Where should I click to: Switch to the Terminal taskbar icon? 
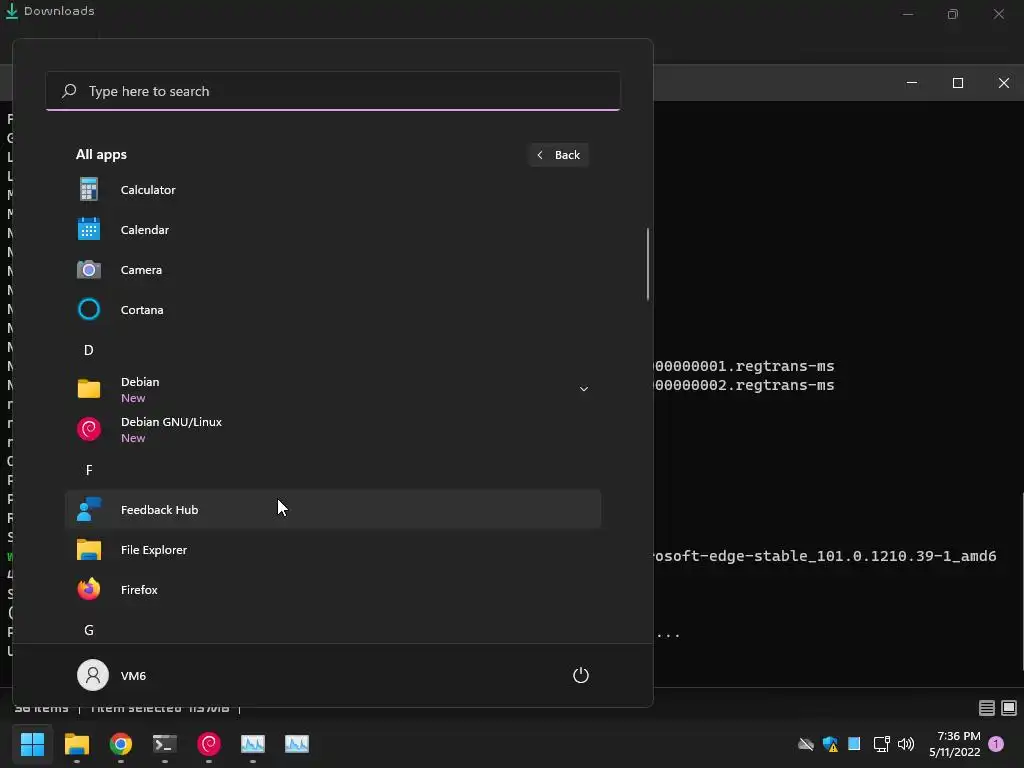pos(165,743)
